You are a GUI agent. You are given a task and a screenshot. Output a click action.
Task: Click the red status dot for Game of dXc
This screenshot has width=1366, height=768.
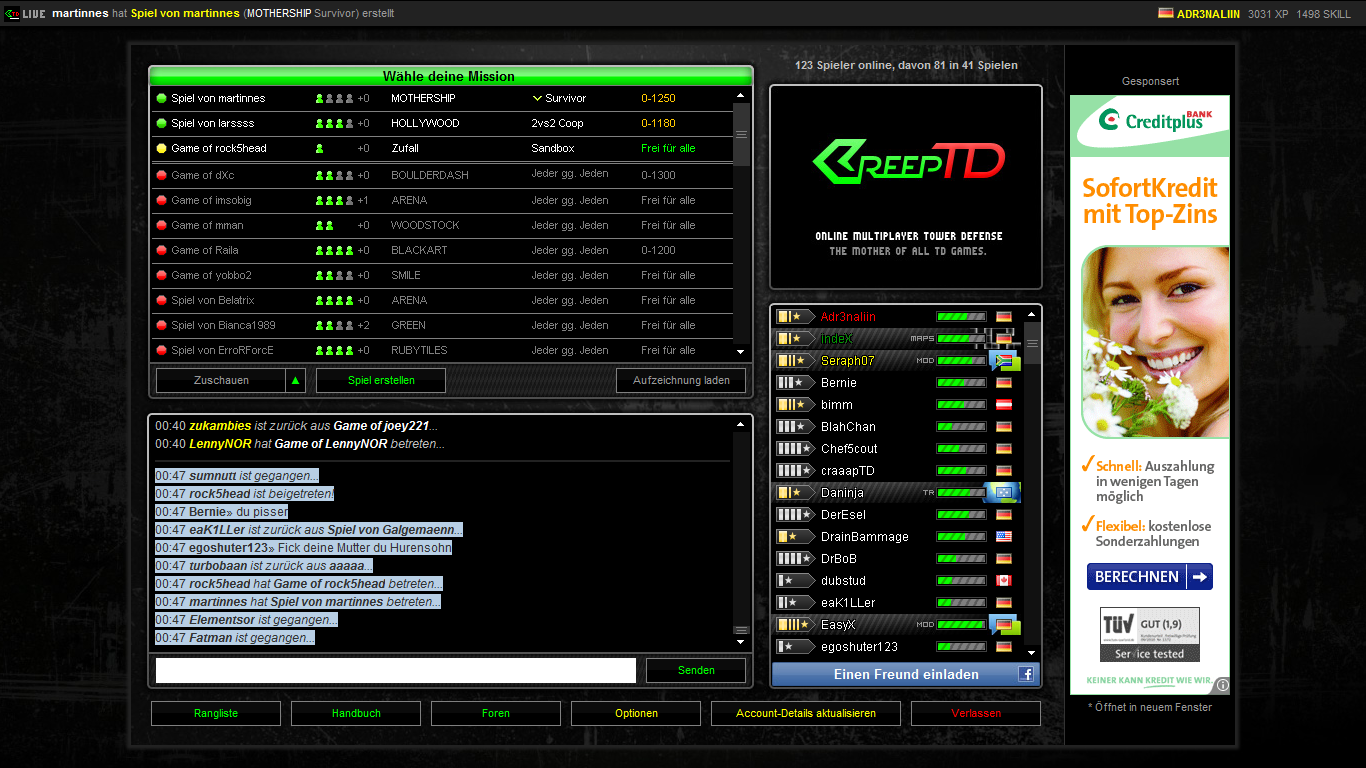161,175
